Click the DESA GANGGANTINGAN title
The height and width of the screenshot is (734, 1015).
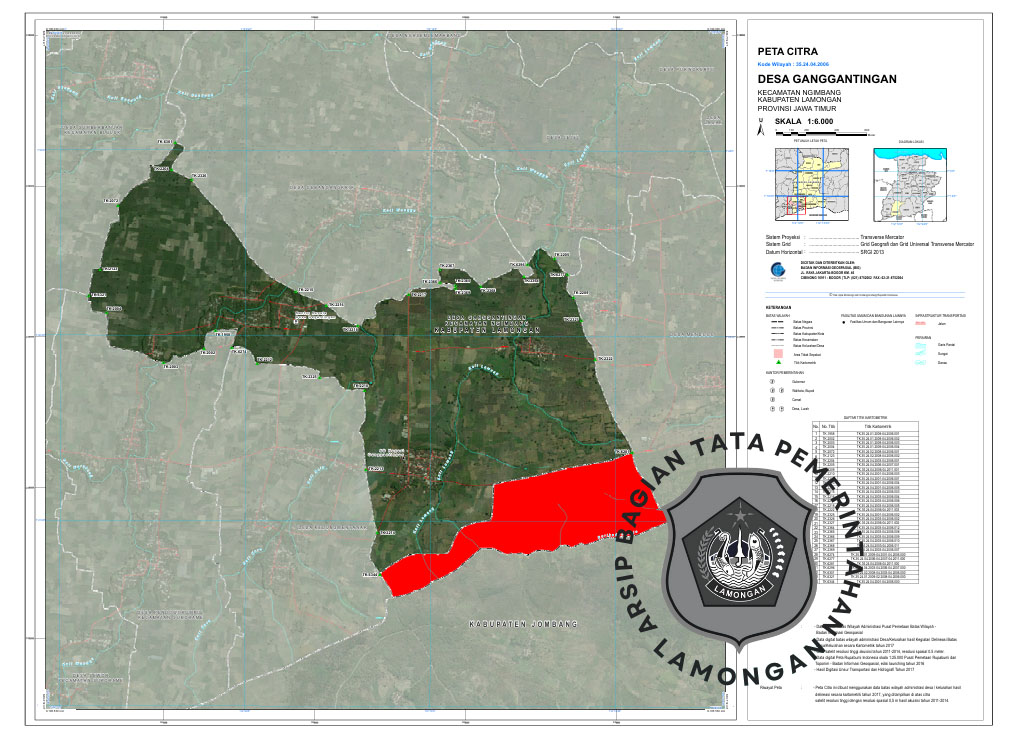827,79
